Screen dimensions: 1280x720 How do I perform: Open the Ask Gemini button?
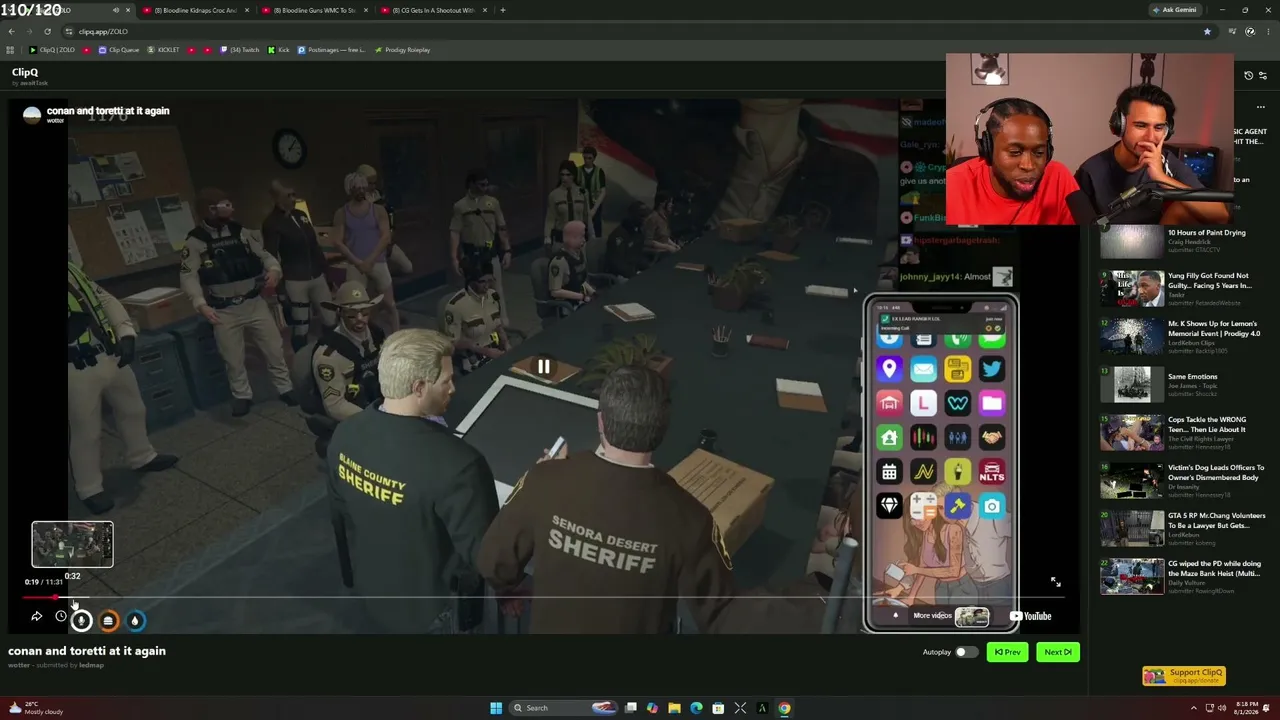click(x=1173, y=10)
